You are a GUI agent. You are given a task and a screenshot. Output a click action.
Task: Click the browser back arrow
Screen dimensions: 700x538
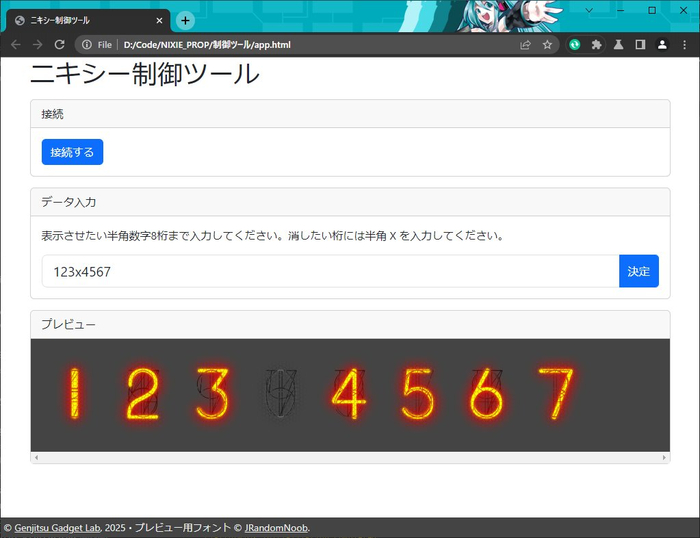15,45
